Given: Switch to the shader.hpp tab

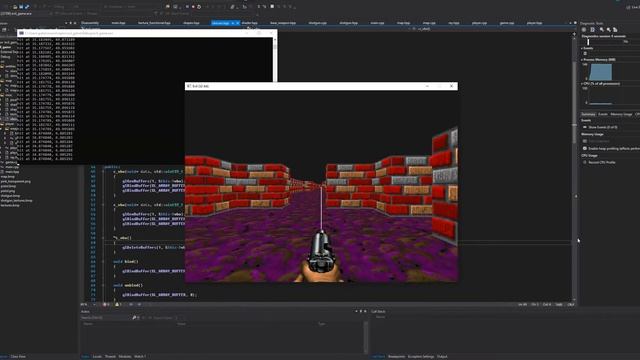Looking at the screenshot, I should tap(249, 23).
